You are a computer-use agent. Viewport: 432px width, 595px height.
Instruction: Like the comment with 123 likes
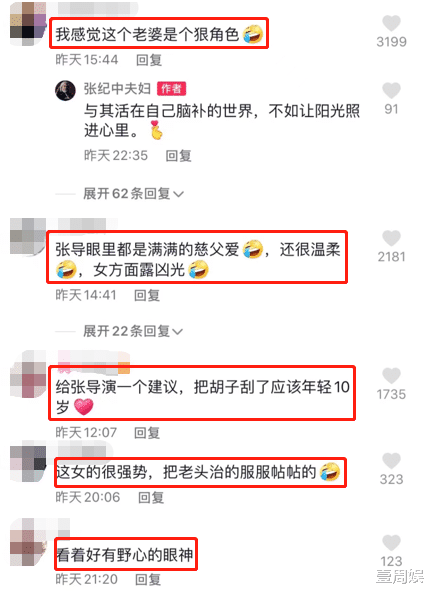[391, 543]
